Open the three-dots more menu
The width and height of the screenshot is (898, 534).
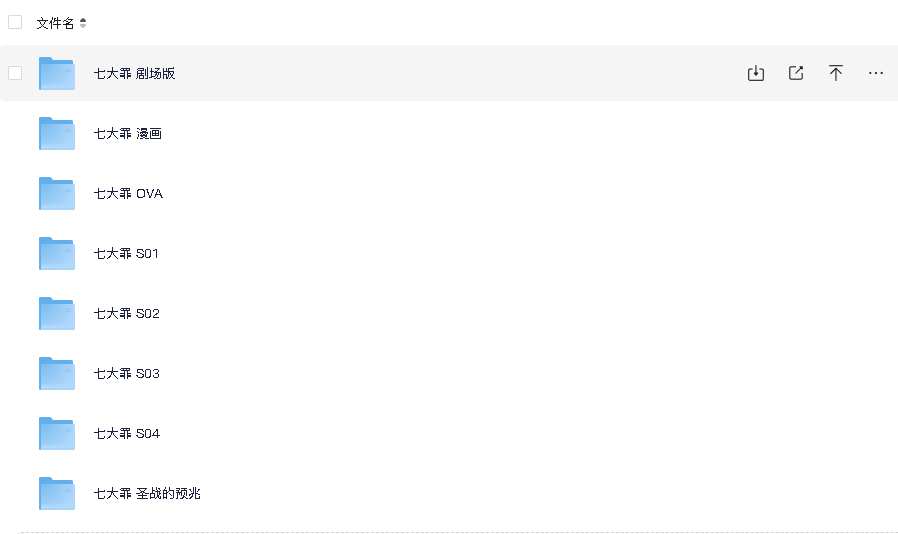coord(876,73)
